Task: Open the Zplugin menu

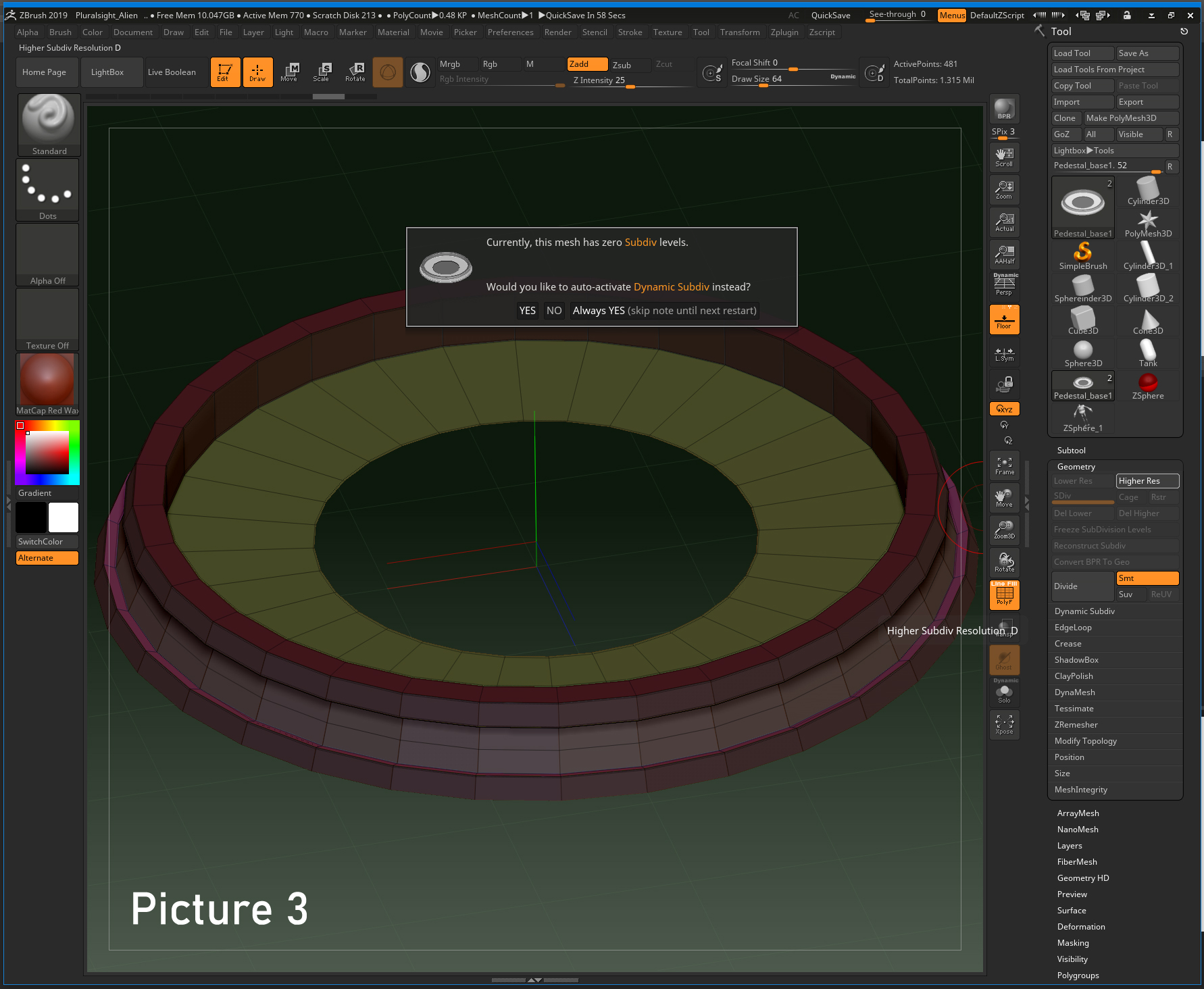Action: click(x=784, y=32)
